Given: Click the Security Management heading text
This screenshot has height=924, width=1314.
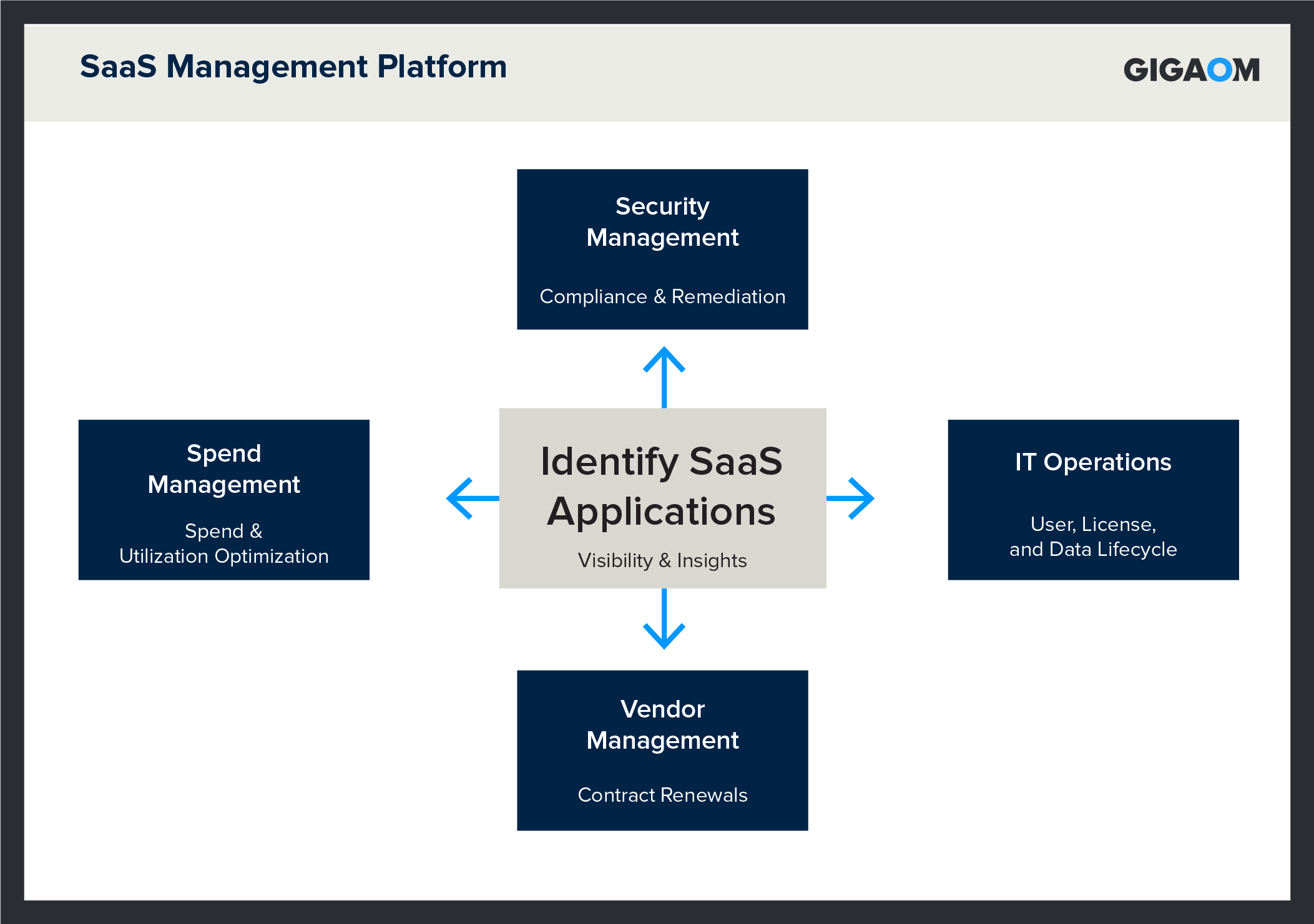Looking at the screenshot, I should click(662, 221).
